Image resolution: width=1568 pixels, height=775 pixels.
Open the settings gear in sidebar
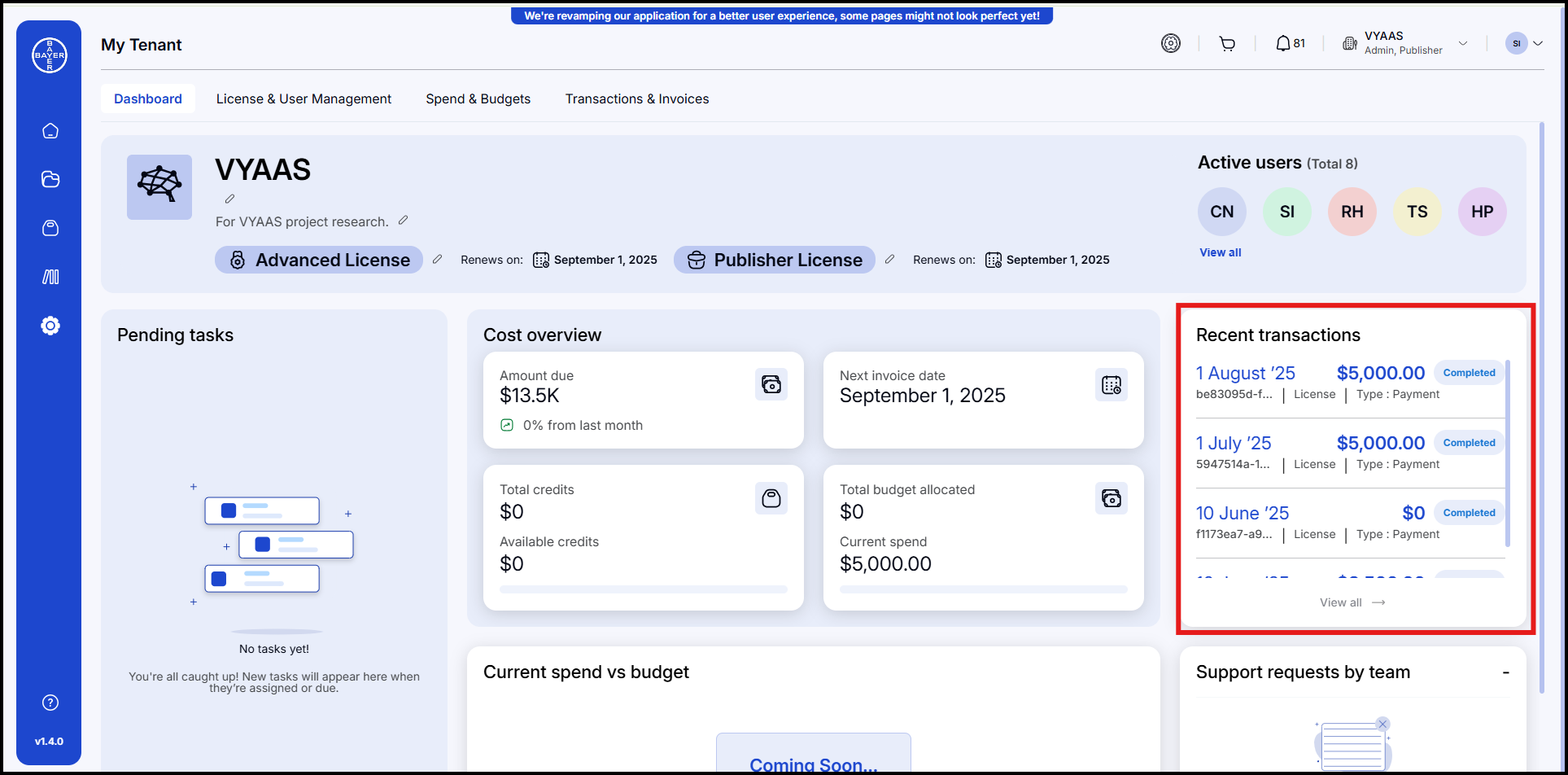(50, 326)
